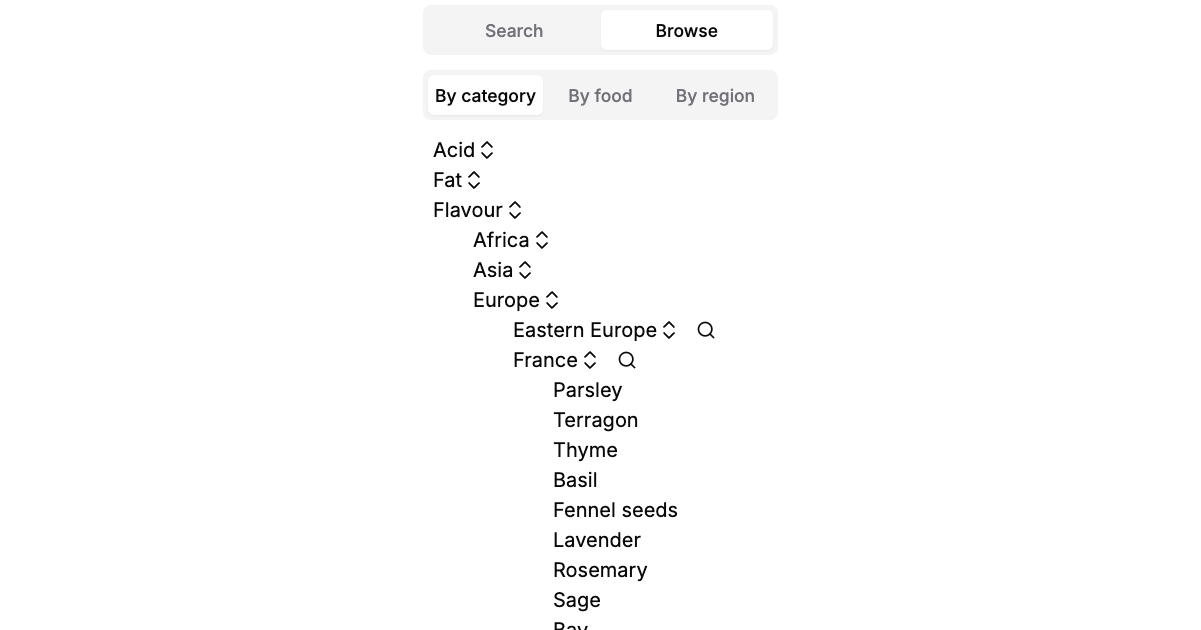This screenshot has width=1201, height=630.
Task: Switch to By region view
Action: coord(715,96)
